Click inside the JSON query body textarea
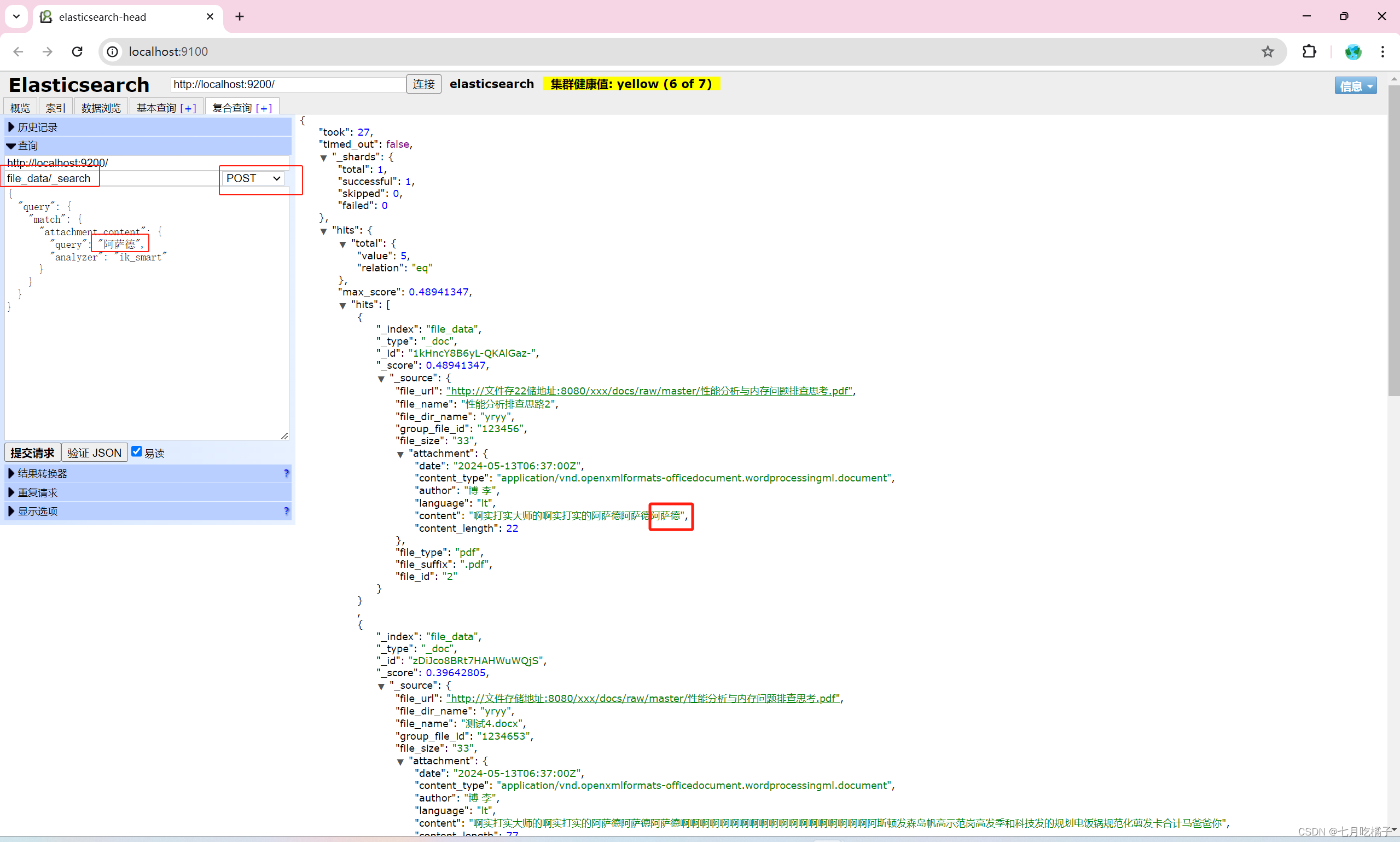The image size is (1400, 842). point(147,313)
